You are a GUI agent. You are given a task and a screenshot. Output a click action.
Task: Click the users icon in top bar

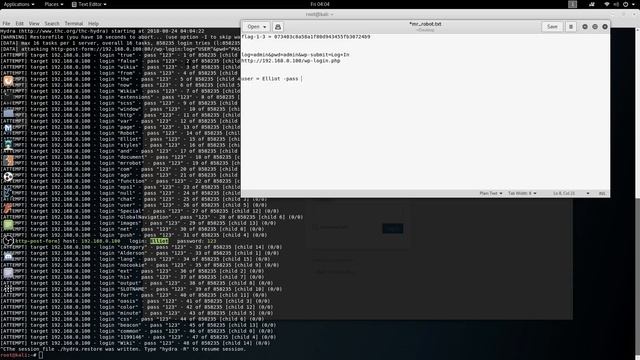(592, 4)
